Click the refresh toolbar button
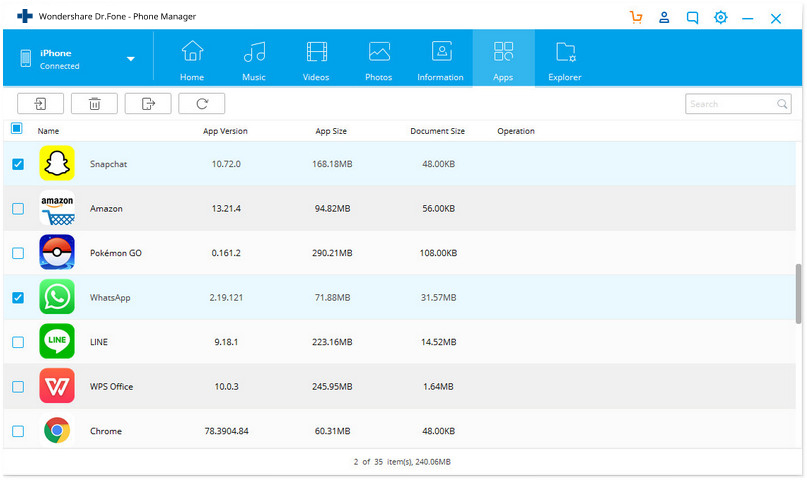The height and width of the screenshot is (480, 807). (202, 103)
